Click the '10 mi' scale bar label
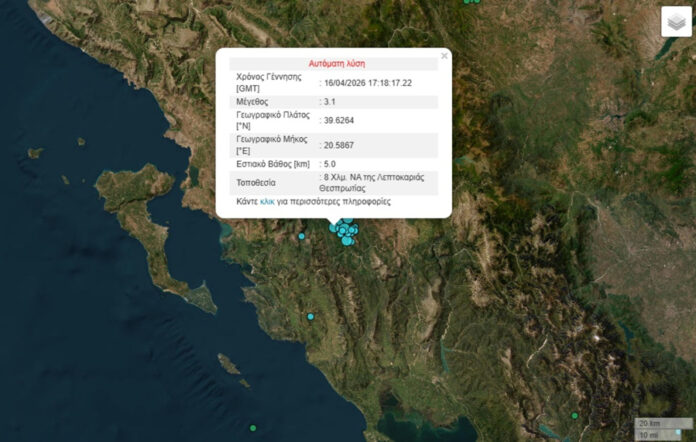This screenshot has width=696, height=442. click(649, 435)
